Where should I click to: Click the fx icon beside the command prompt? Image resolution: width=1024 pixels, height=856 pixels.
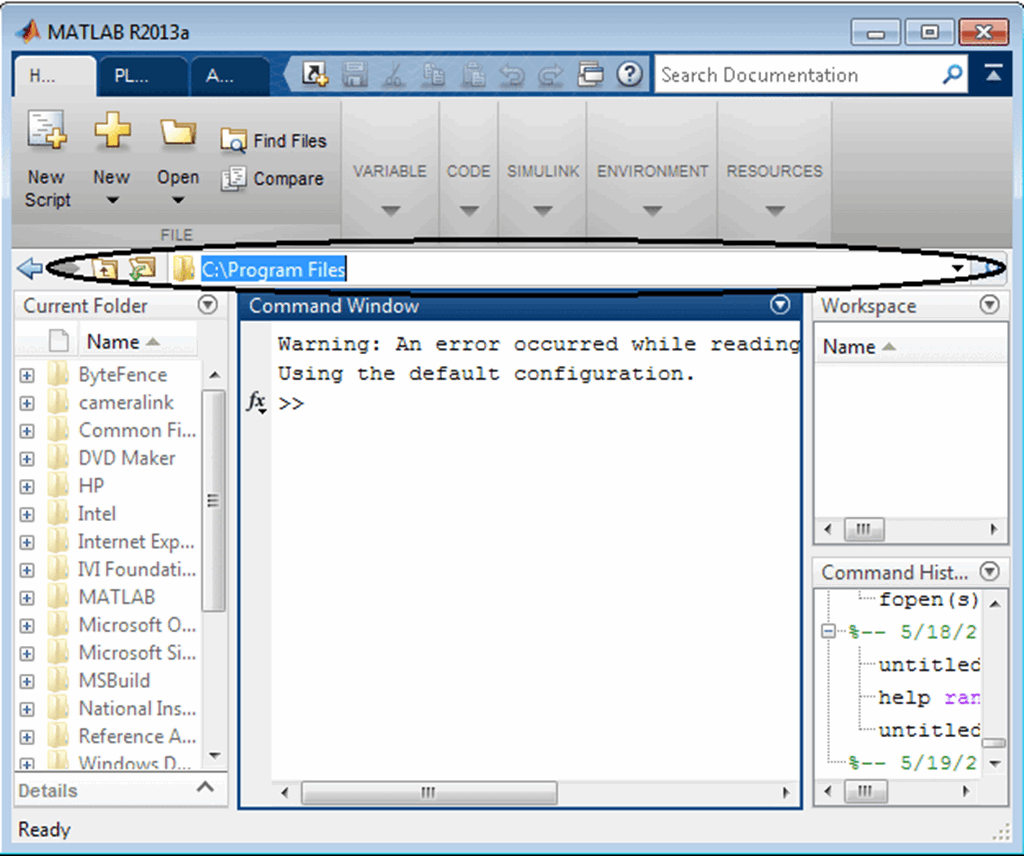tap(257, 403)
